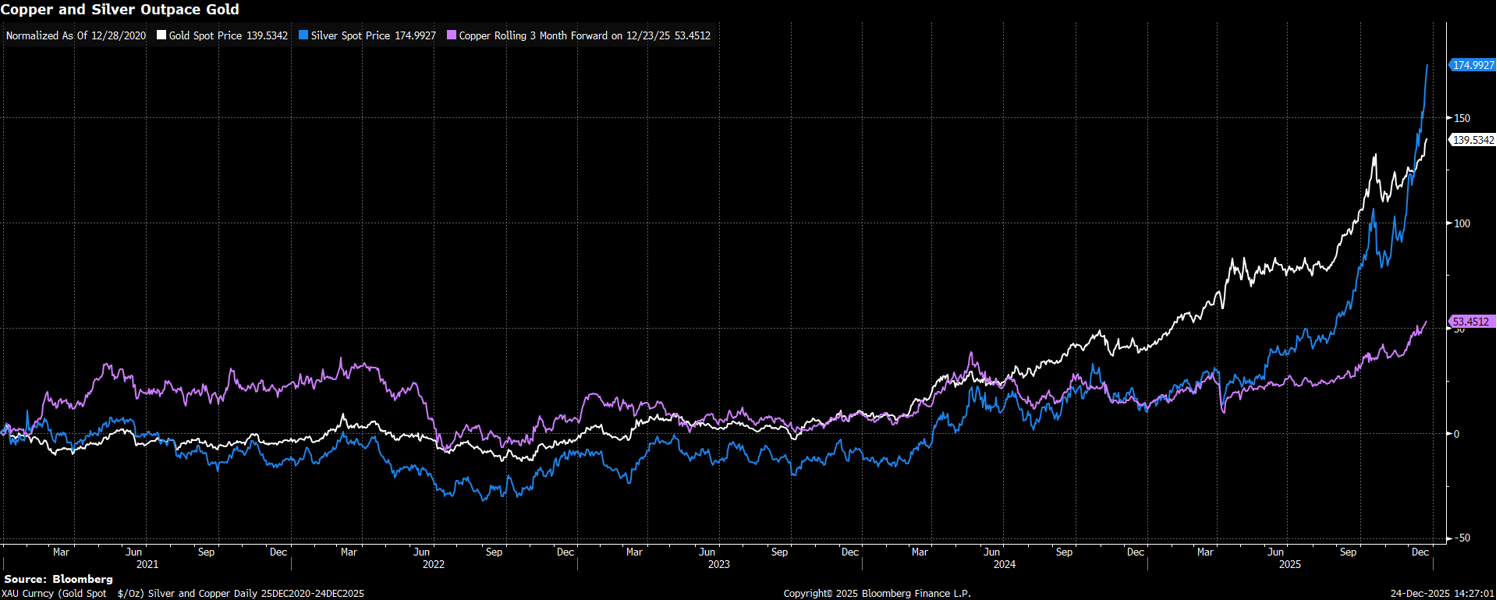The height and width of the screenshot is (600, 1497).
Task: Click 'Normalized As Of 12/28/2020' in legend
Action: click(x=76, y=35)
